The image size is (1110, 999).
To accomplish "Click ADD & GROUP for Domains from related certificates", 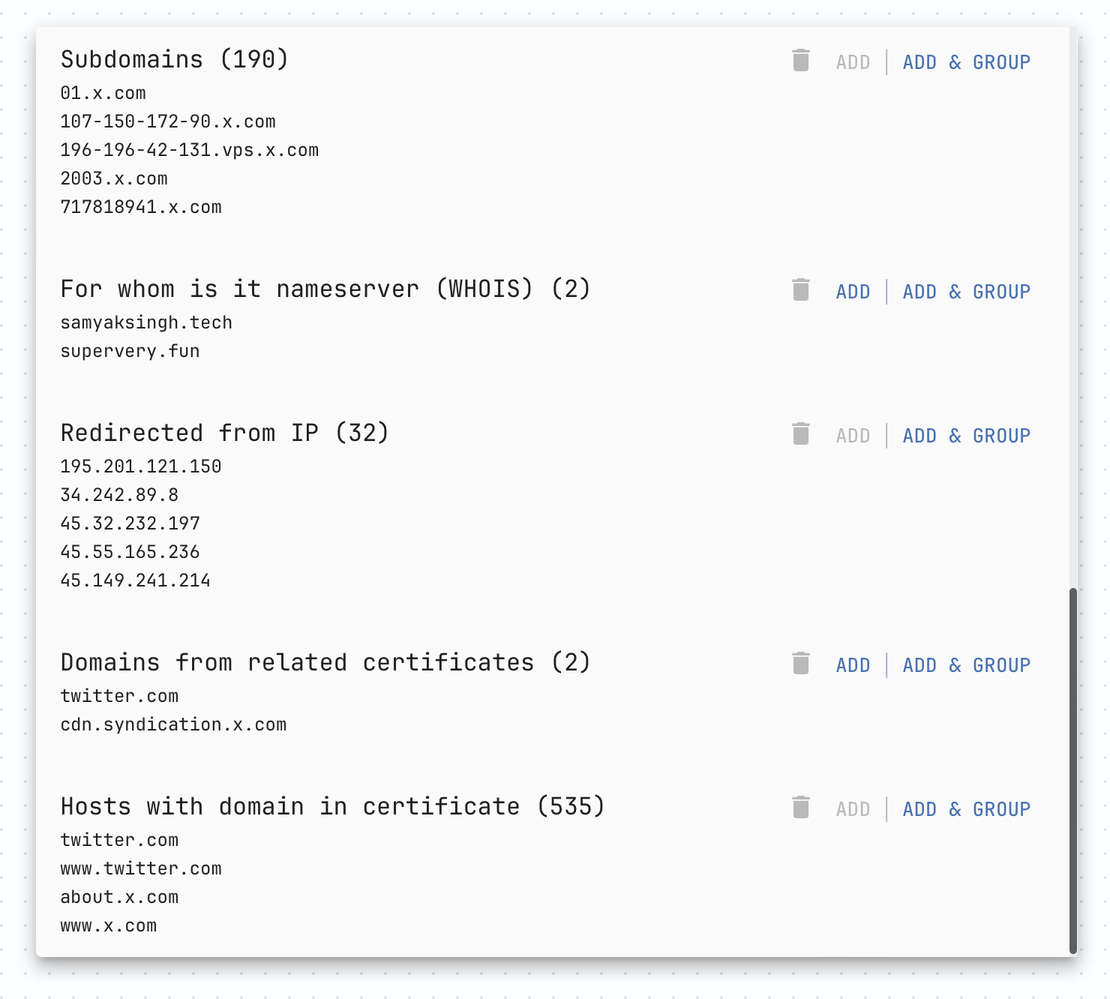I will (966, 664).
